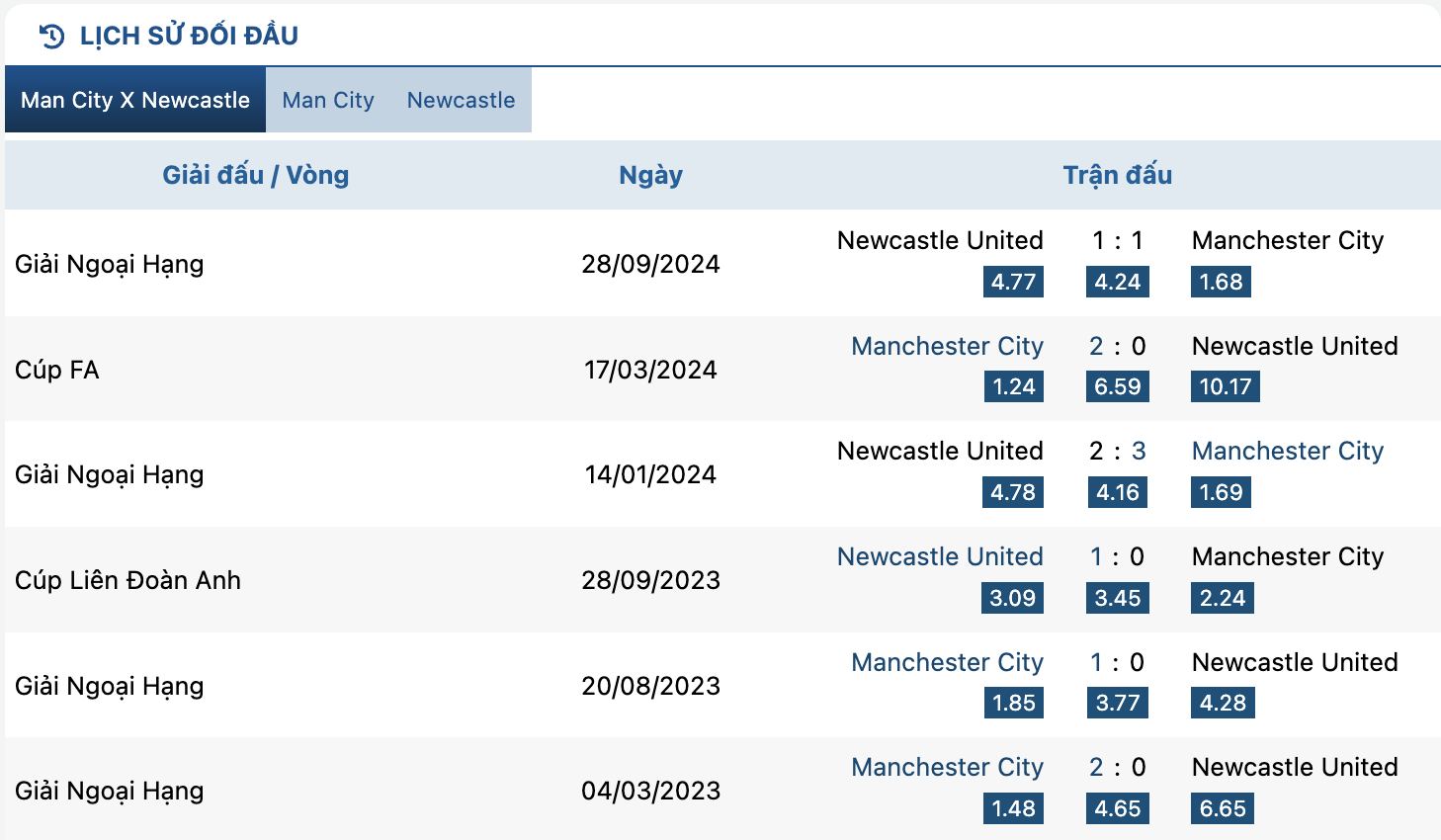Click the 4.77 odds badge
The width and height of the screenshot is (1441, 840).
(1013, 282)
